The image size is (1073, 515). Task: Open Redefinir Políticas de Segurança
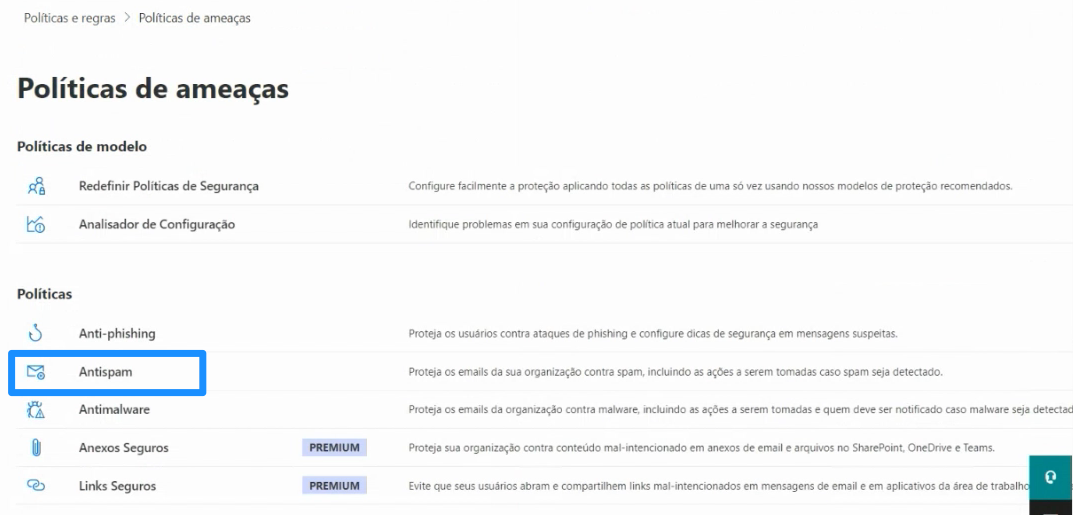coord(168,186)
